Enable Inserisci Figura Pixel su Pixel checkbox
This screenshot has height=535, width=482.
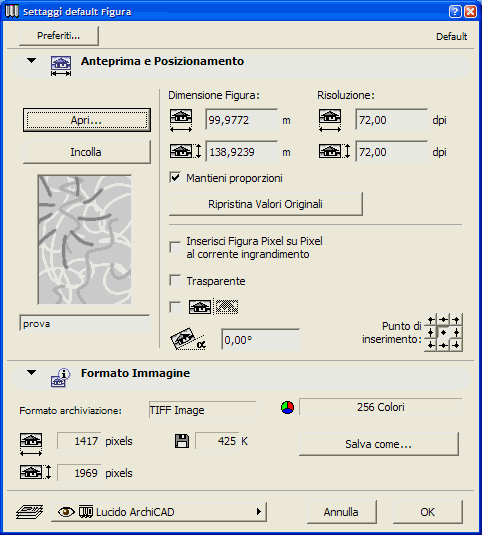pyautogui.click(x=175, y=247)
